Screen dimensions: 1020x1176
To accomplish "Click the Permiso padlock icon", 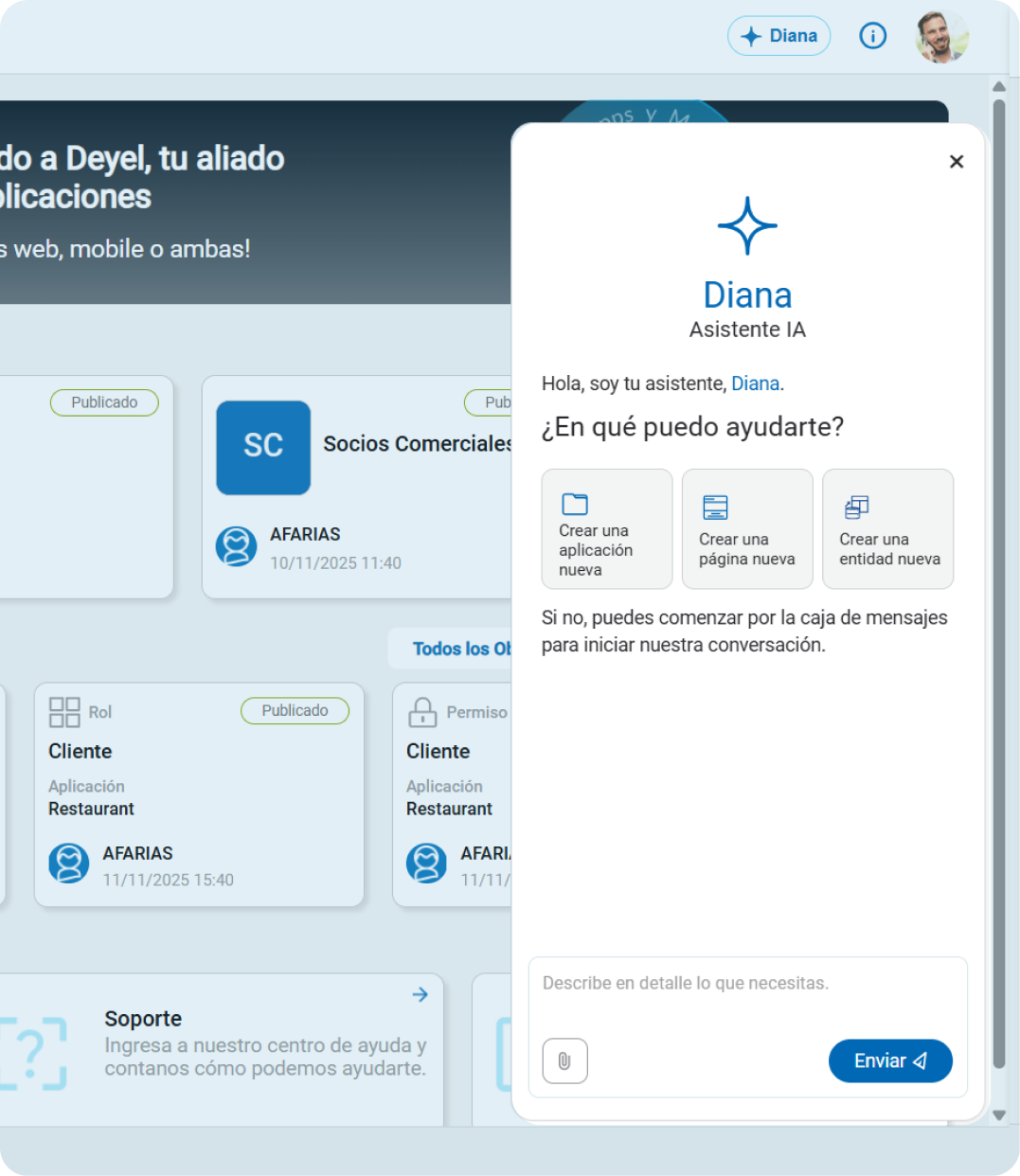I will pos(422,712).
